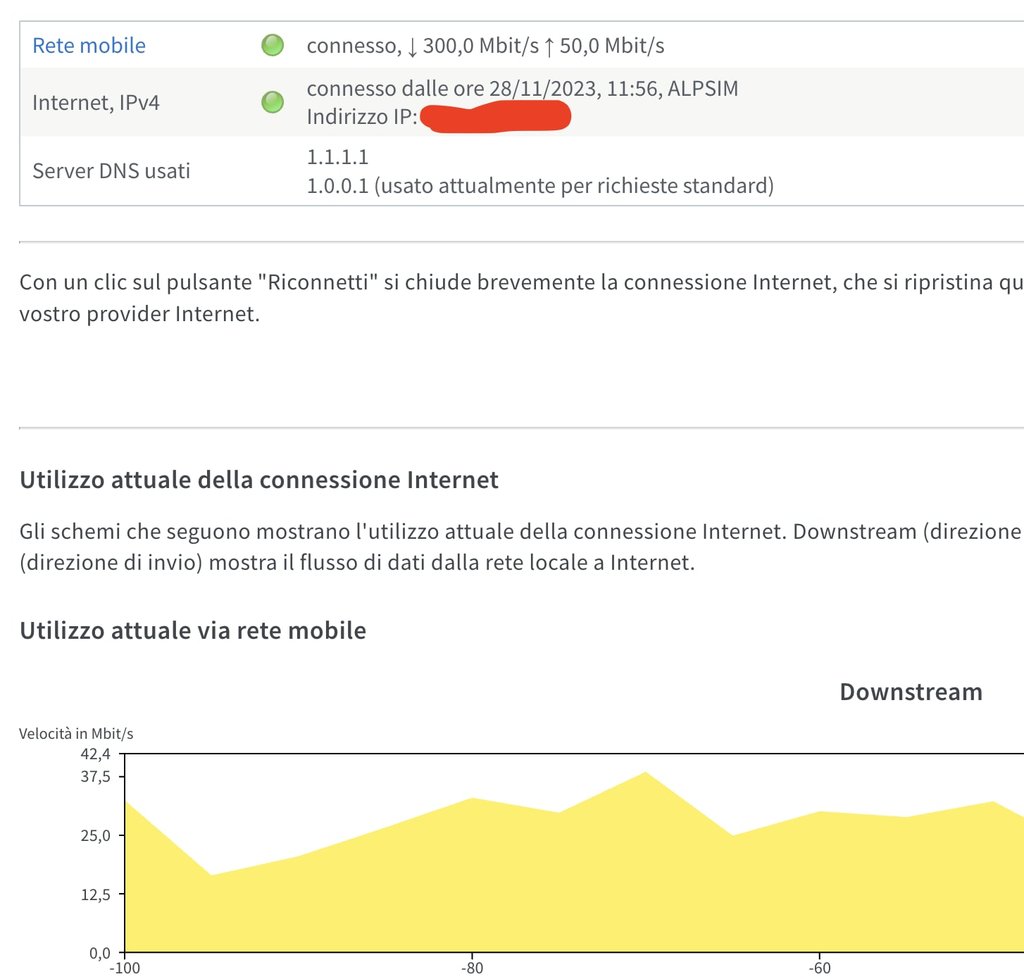Click the connection timestamp with ALPSIM
This screenshot has height=979, width=1024.
tap(522, 89)
